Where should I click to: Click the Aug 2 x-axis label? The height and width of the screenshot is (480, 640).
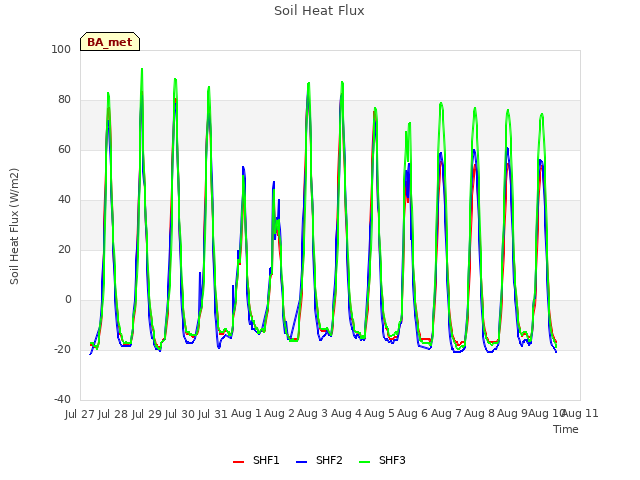[x=279, y=413]
